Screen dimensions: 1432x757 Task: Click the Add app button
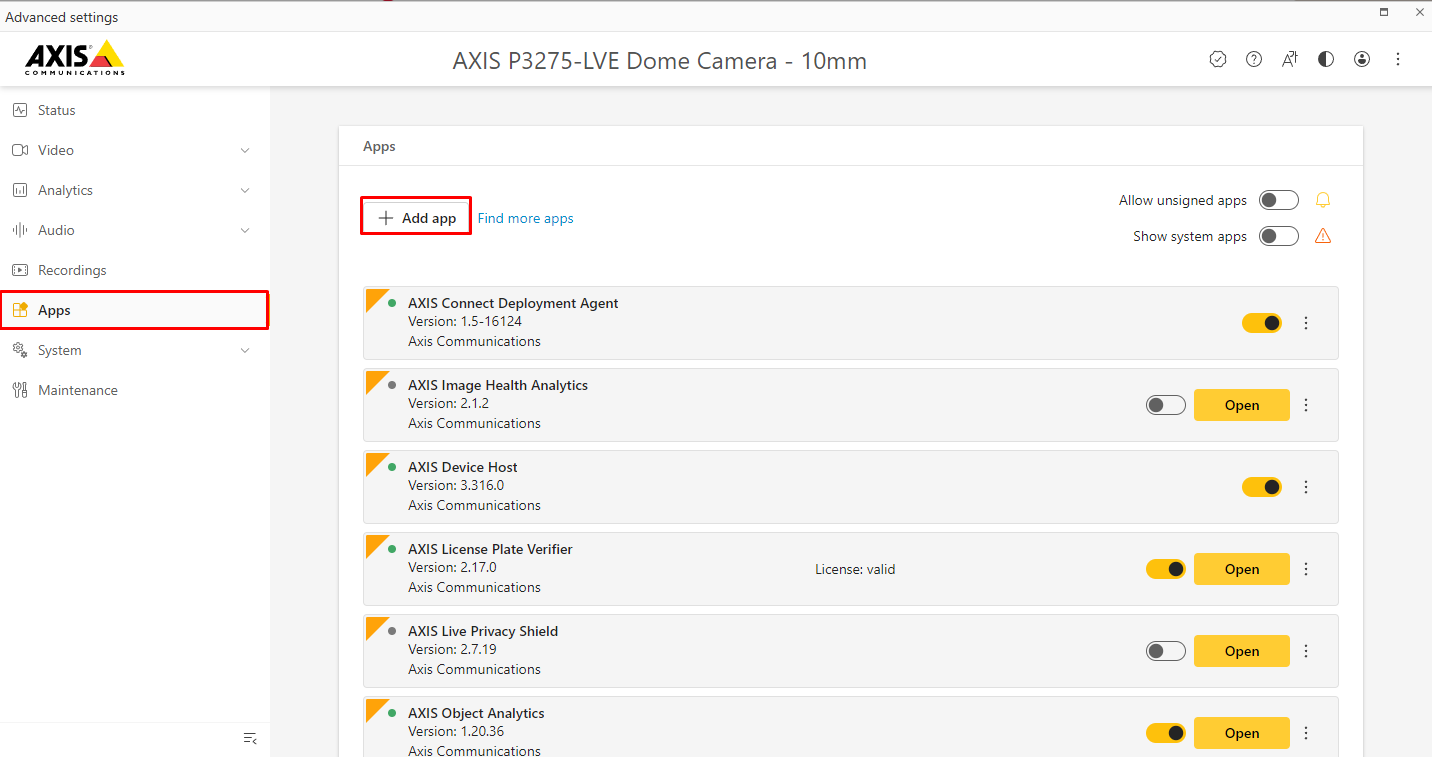tap(416, 218)
